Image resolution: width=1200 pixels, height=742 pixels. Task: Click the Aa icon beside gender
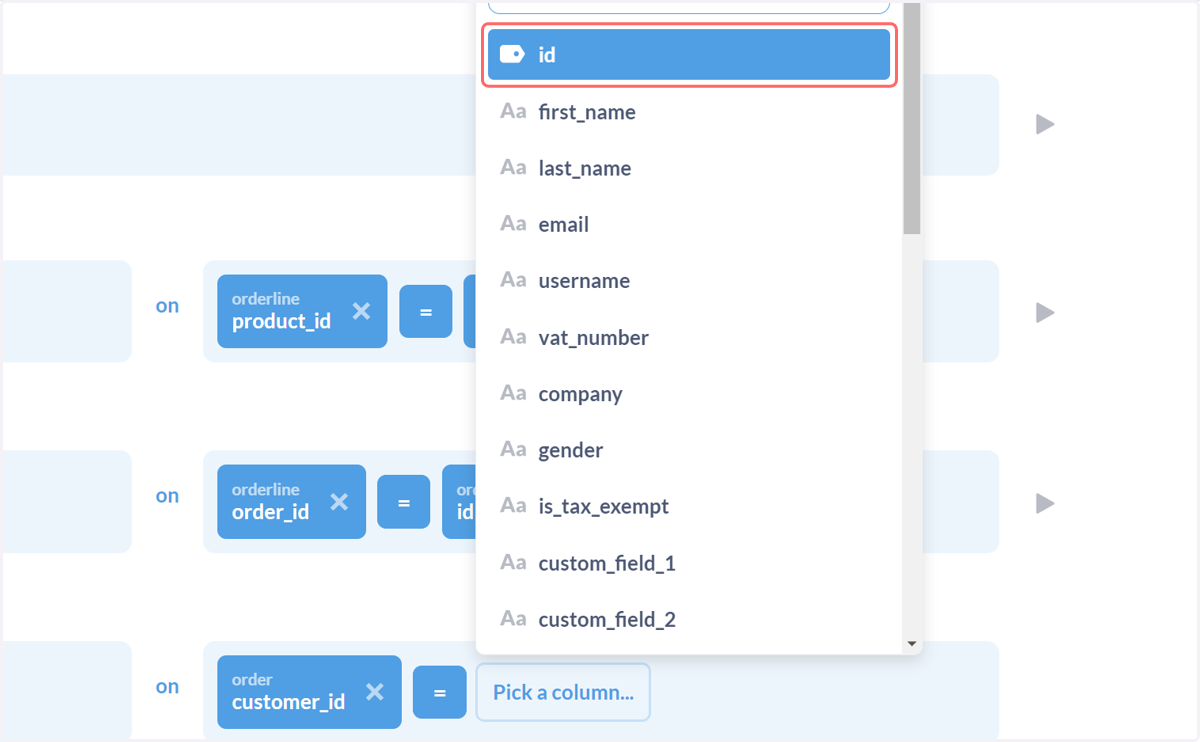(x=513, y=450)
